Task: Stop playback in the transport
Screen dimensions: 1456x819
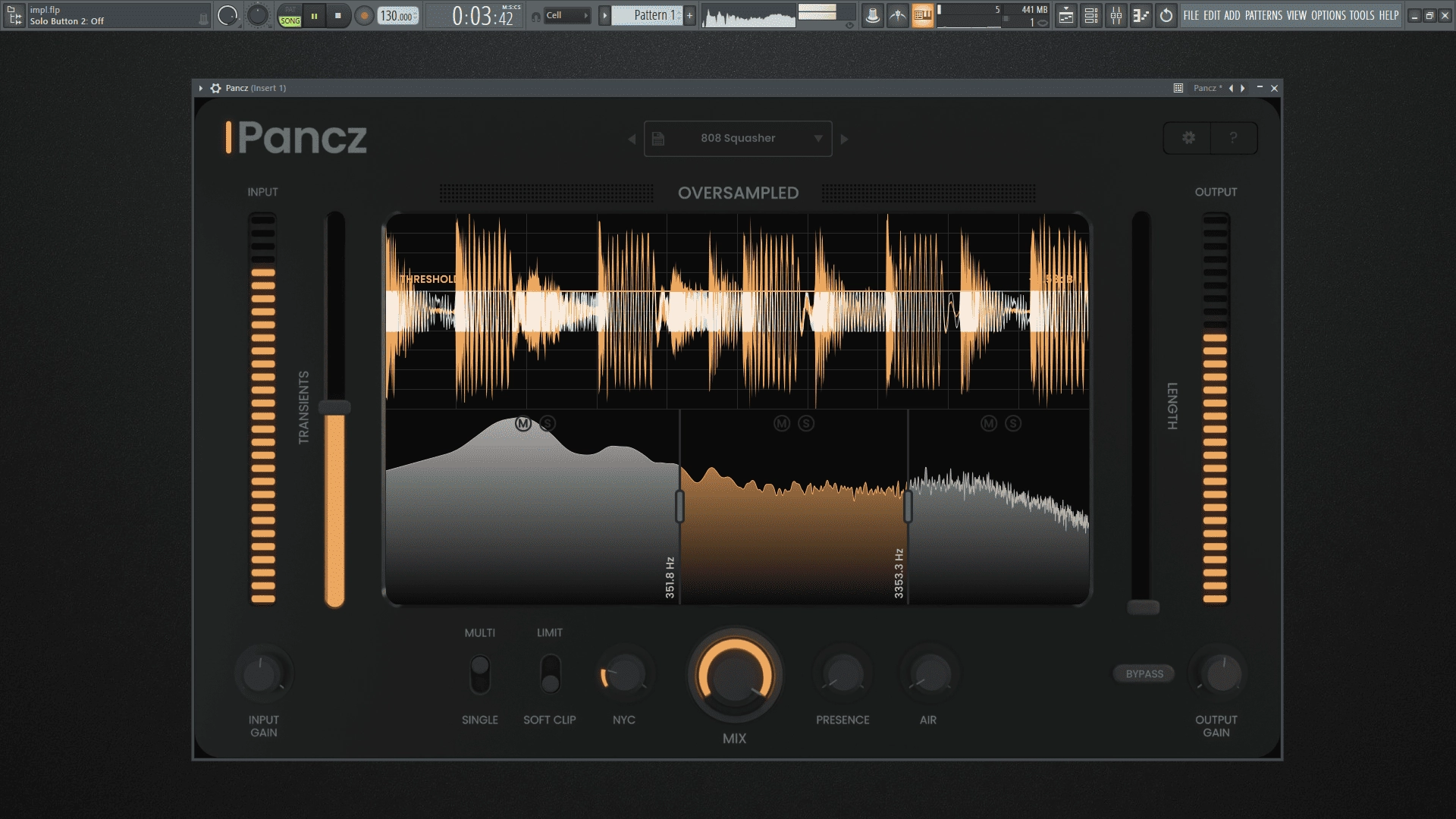Action: (338, 15)
